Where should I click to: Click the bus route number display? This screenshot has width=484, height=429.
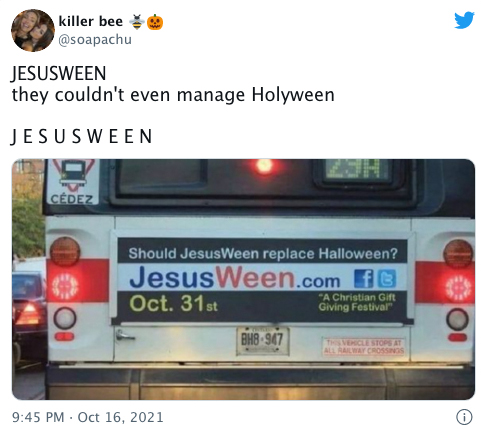click(x=358, y=171)
